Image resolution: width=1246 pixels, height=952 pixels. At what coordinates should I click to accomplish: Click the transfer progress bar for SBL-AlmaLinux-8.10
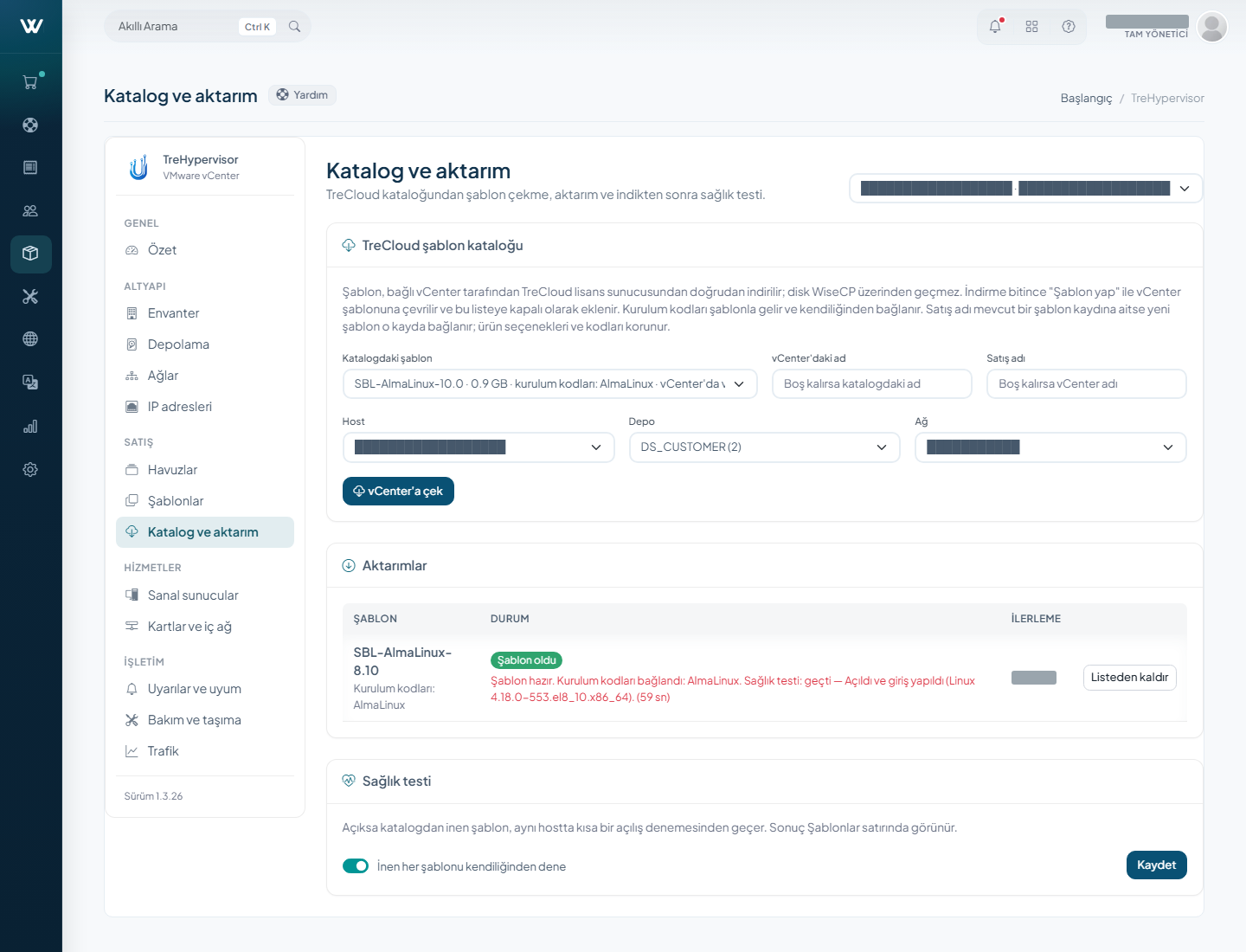click(x=1034, y=678)
